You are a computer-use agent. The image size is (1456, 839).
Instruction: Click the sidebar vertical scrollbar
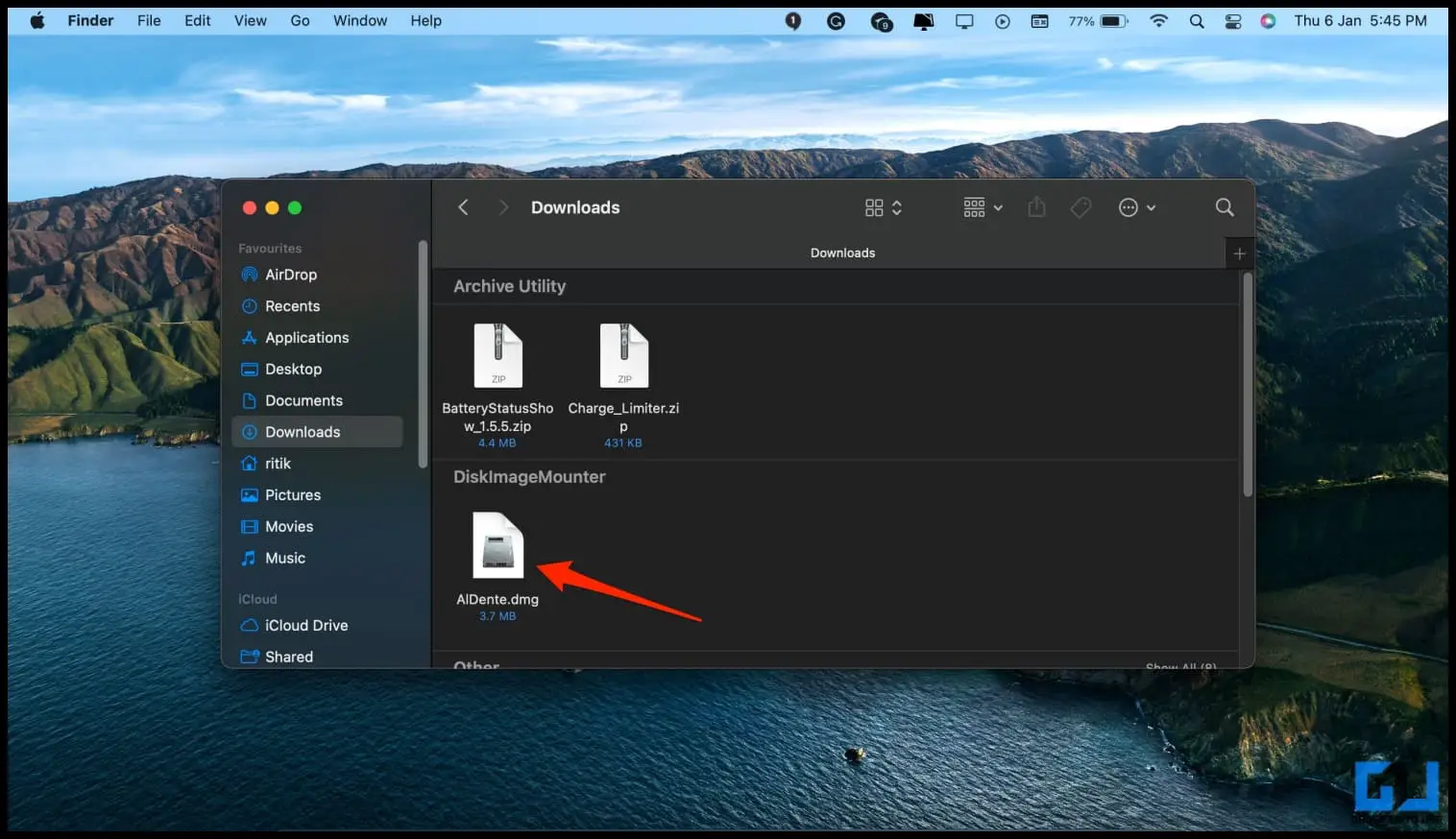pyautogui.click(x=423, y=355)
